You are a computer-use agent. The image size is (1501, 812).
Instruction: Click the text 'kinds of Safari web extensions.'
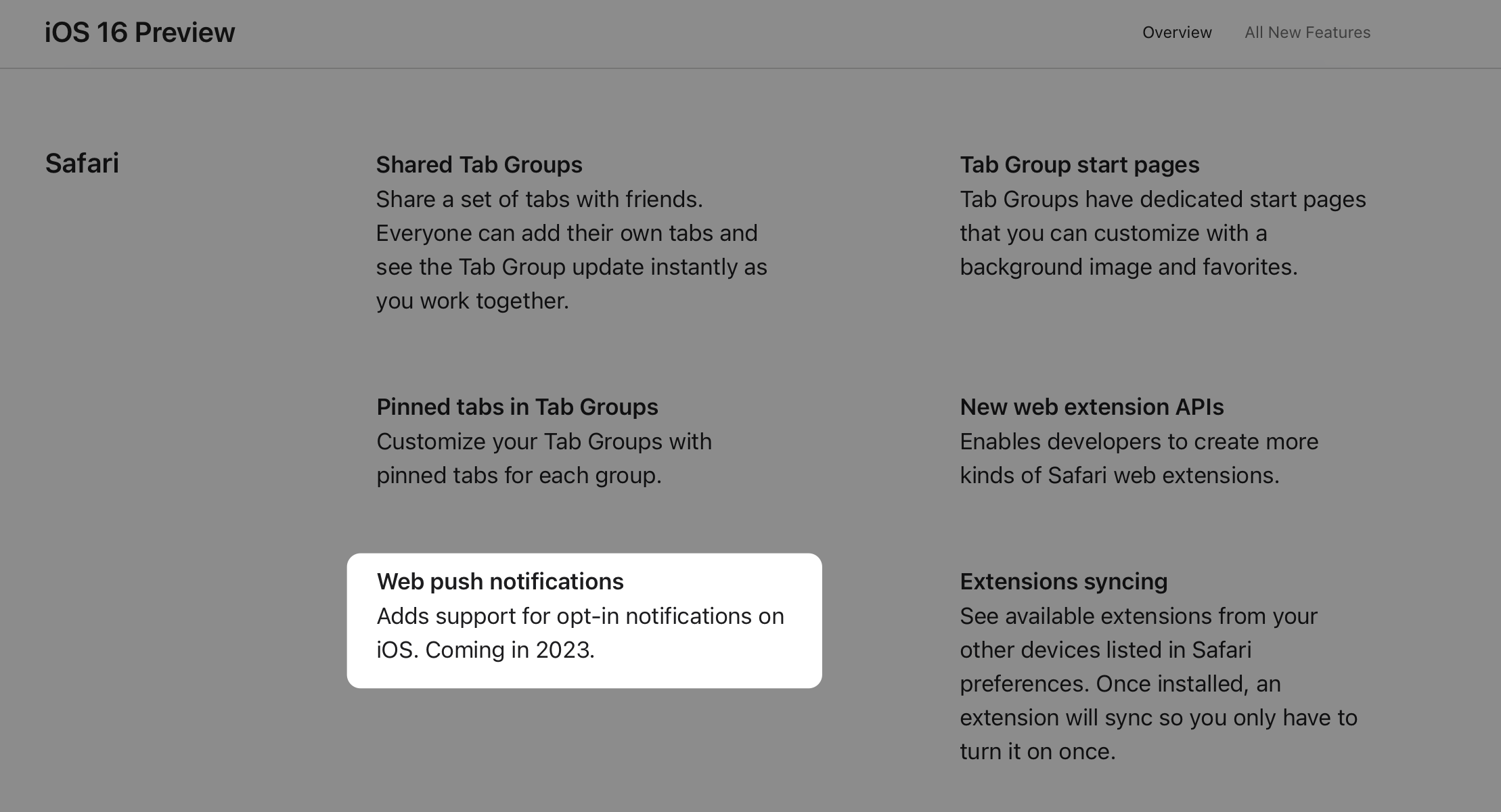tap(1119, 475)
